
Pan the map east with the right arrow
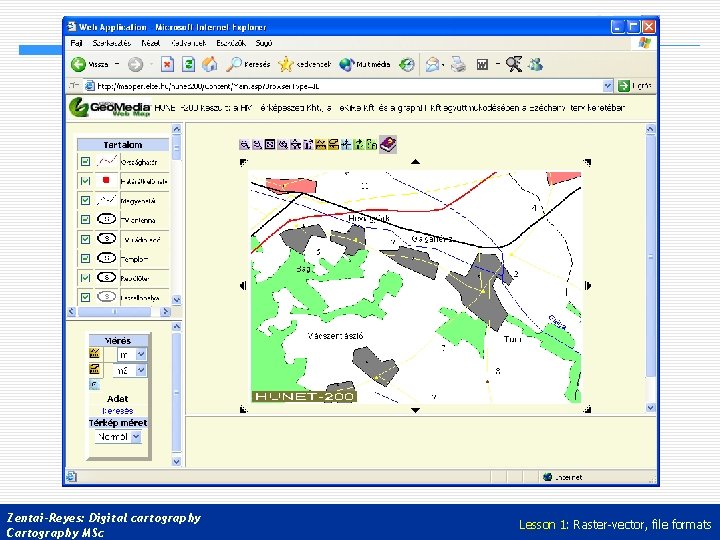[x=588, y=286]
